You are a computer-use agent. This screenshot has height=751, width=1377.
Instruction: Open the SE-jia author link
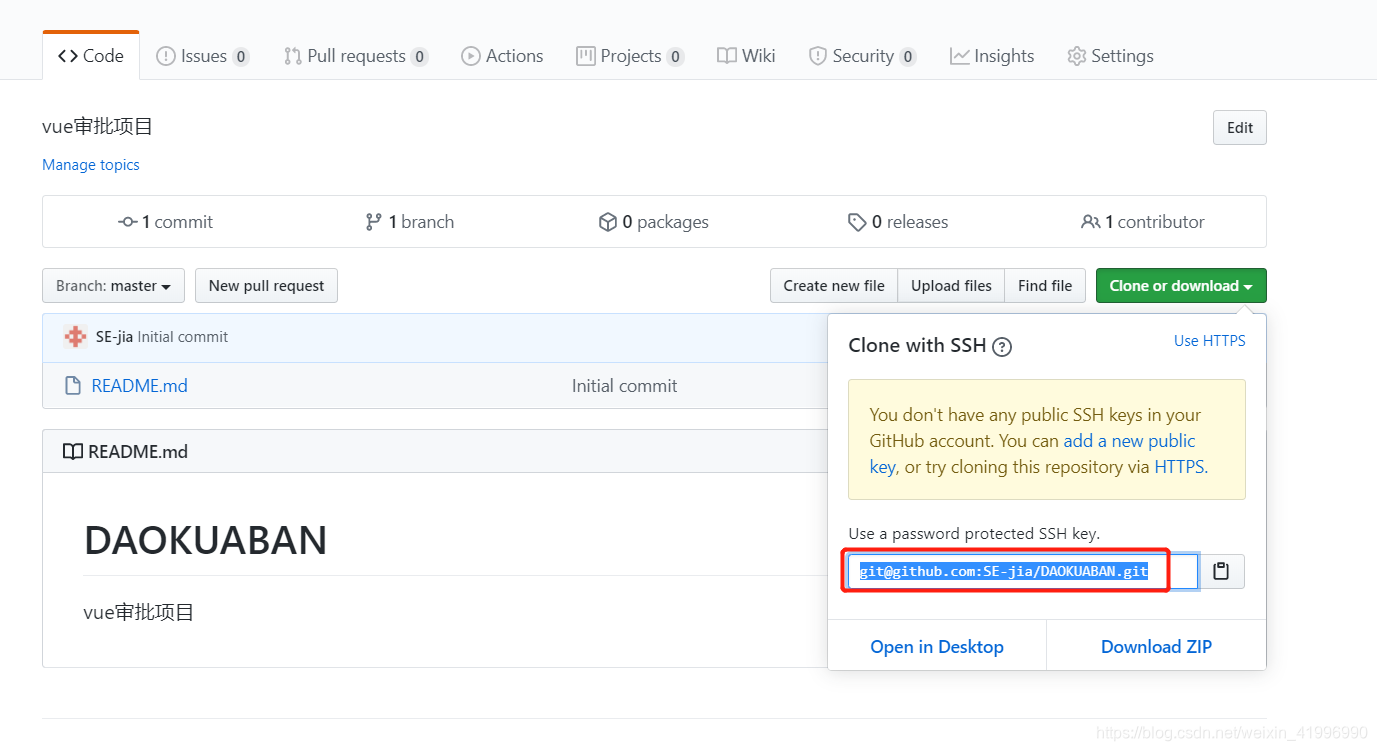point(114,337)
